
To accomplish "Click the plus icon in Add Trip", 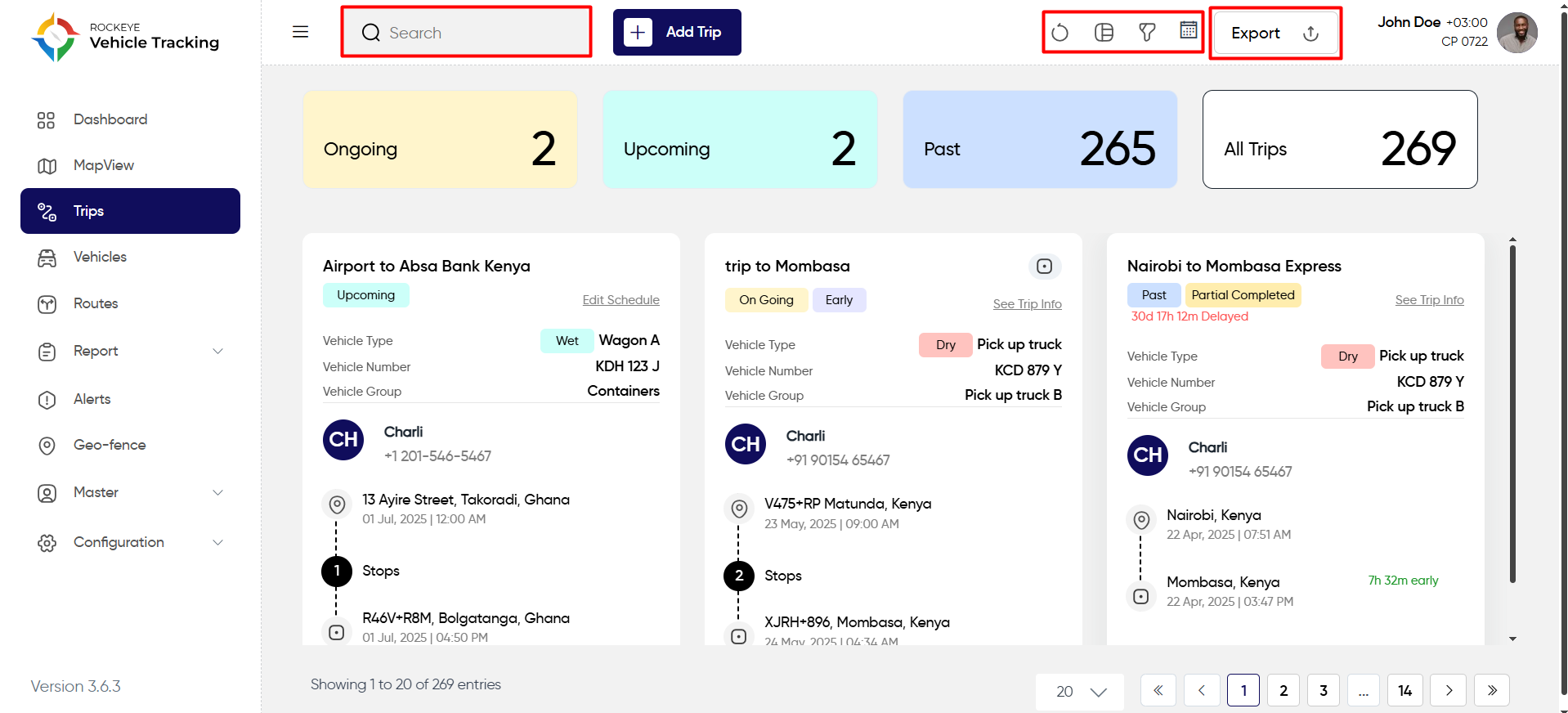I will coord(638,32).
